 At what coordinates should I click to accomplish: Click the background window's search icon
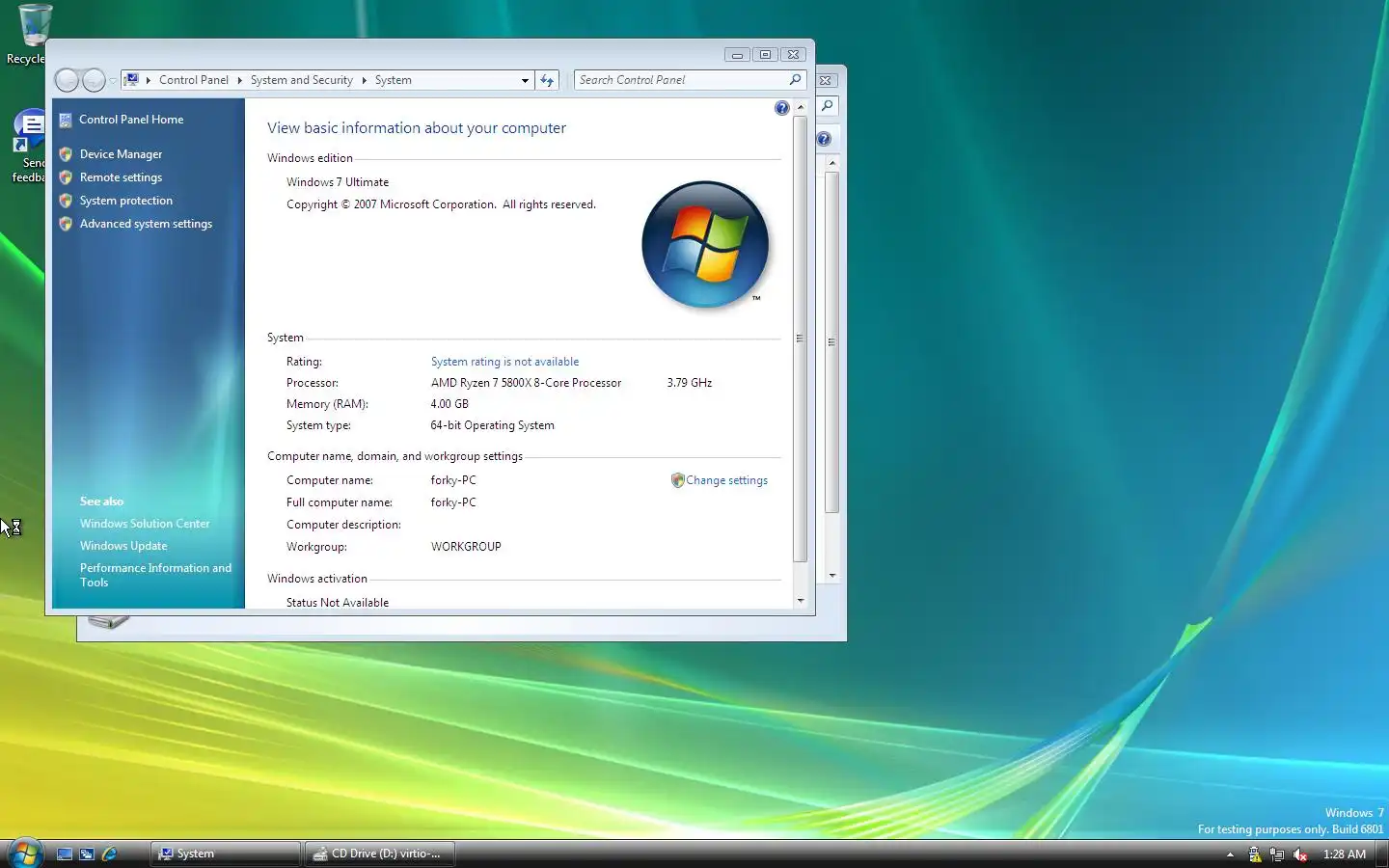point(827,106)
